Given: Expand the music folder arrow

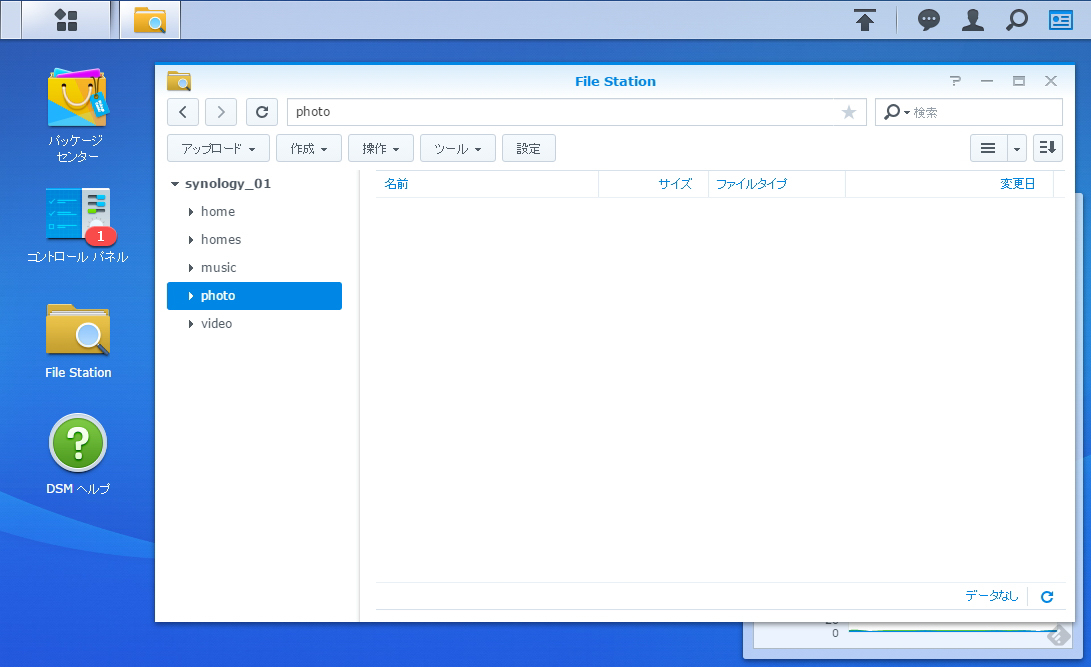Looking at the screenshot, I should [191, 268].
